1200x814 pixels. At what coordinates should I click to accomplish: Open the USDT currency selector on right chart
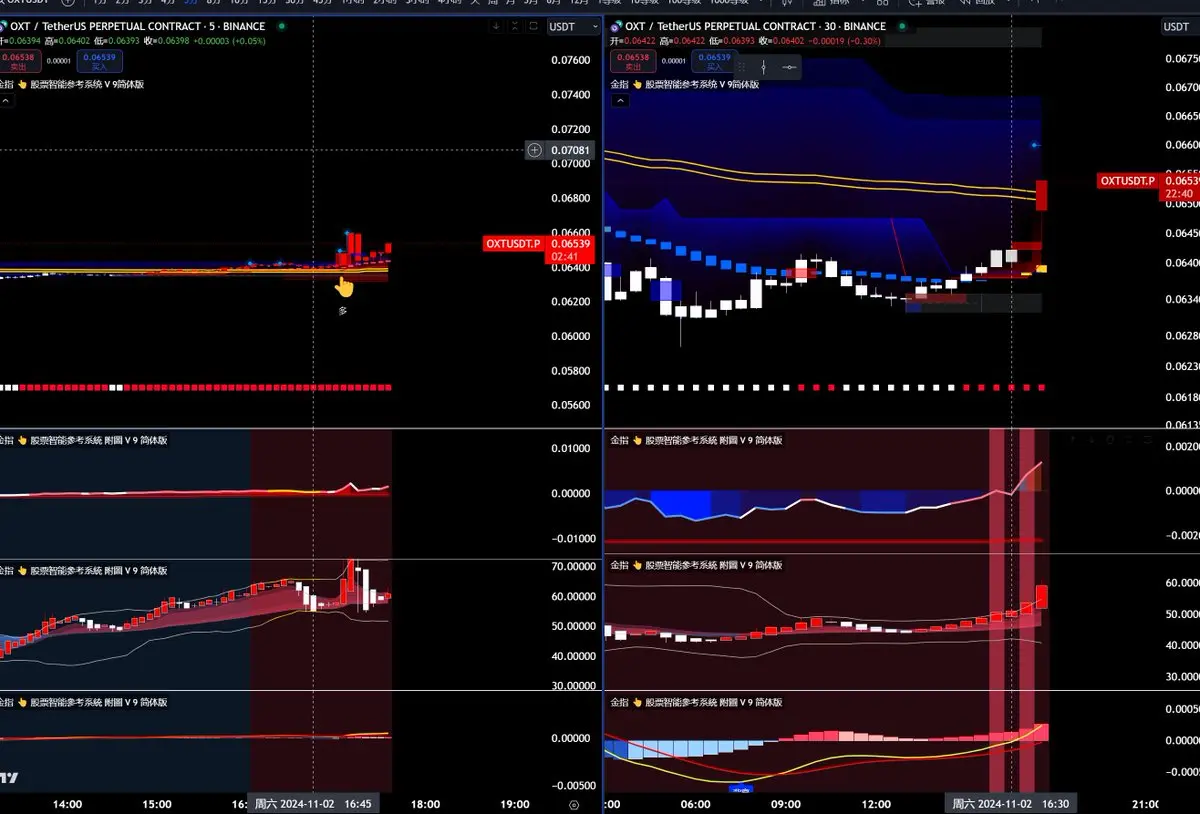point(1178,27)
